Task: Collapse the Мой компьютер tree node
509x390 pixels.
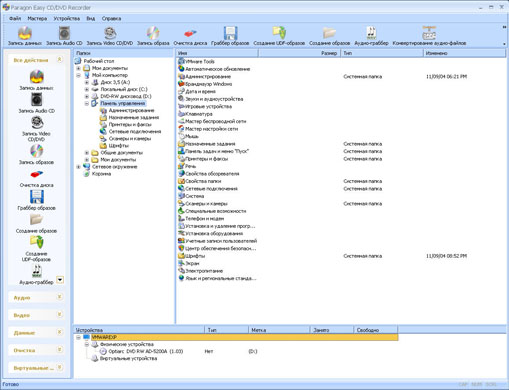Action: [x=79, y=75]
